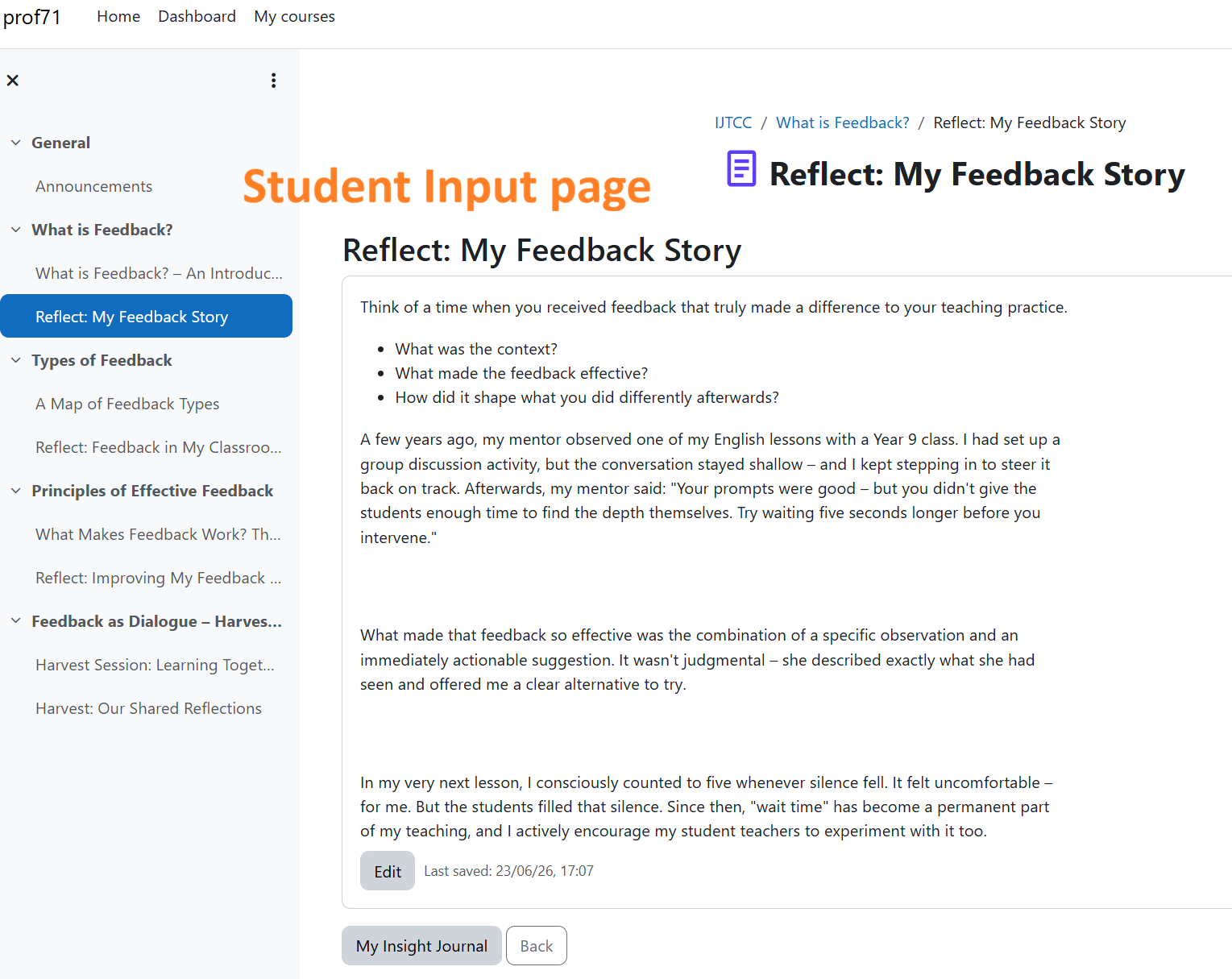Click the Edit button
The image size is (1232, 979).
pyautogui.click(x=388, y=871)
